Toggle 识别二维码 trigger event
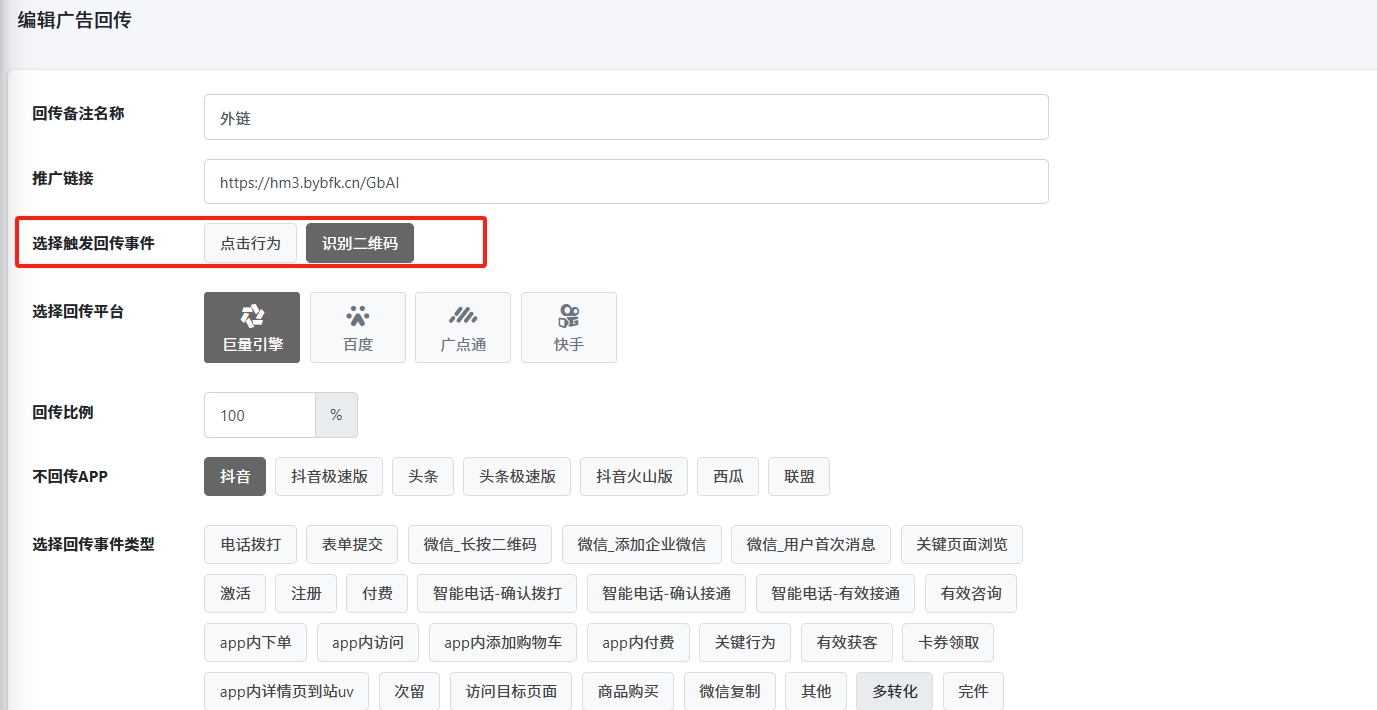 [x=360, y=243]
